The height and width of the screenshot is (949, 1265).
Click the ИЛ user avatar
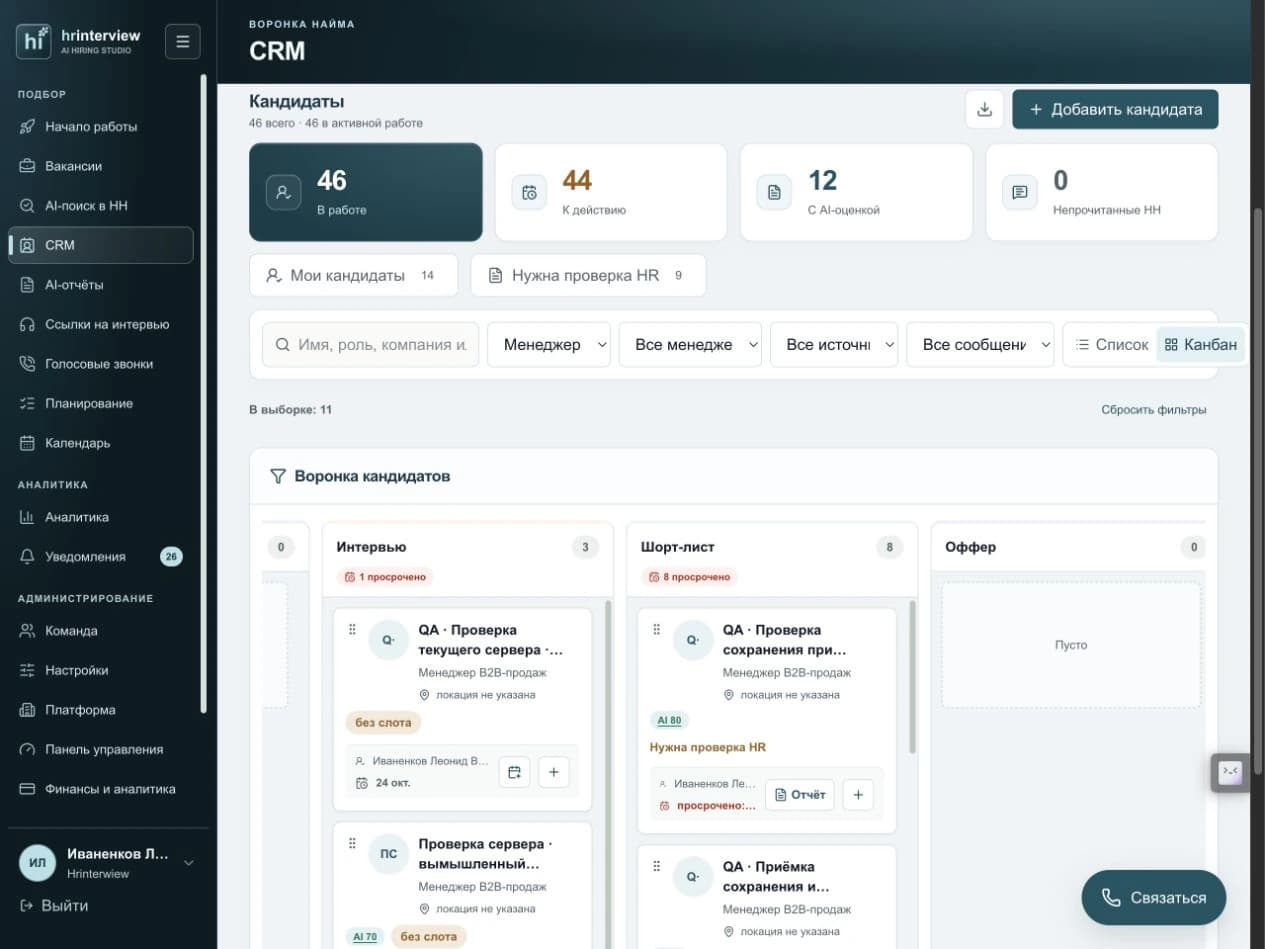pyautogui.click(x=37, y=863)
